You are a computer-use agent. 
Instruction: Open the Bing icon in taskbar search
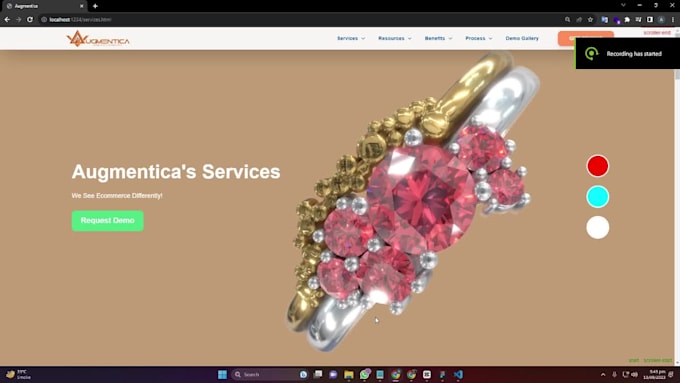click(x=303, y=374)
